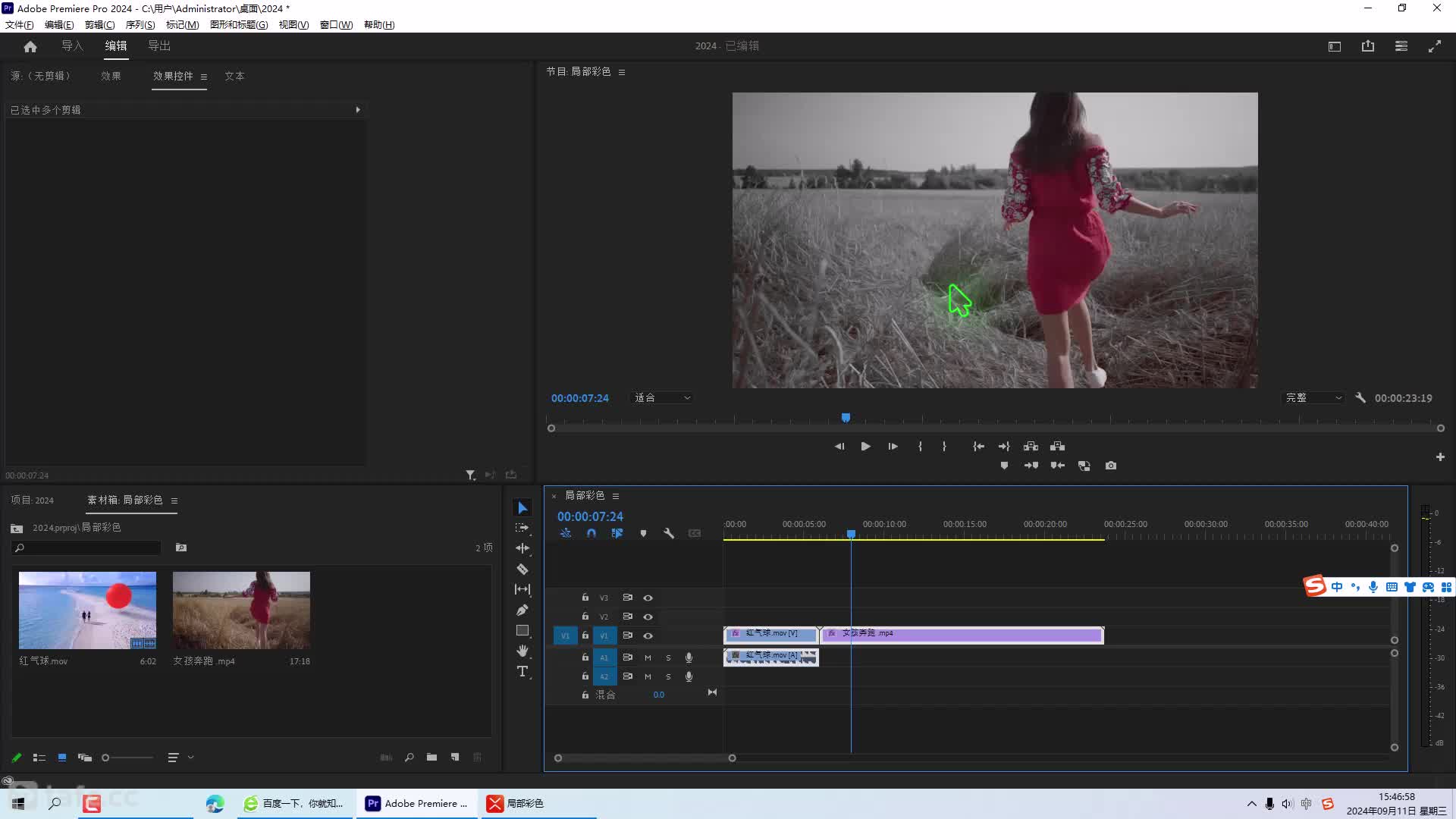
Task: Toggle Linked Selection in timeline
Action: pyautogui.click(x=617, y=533)
